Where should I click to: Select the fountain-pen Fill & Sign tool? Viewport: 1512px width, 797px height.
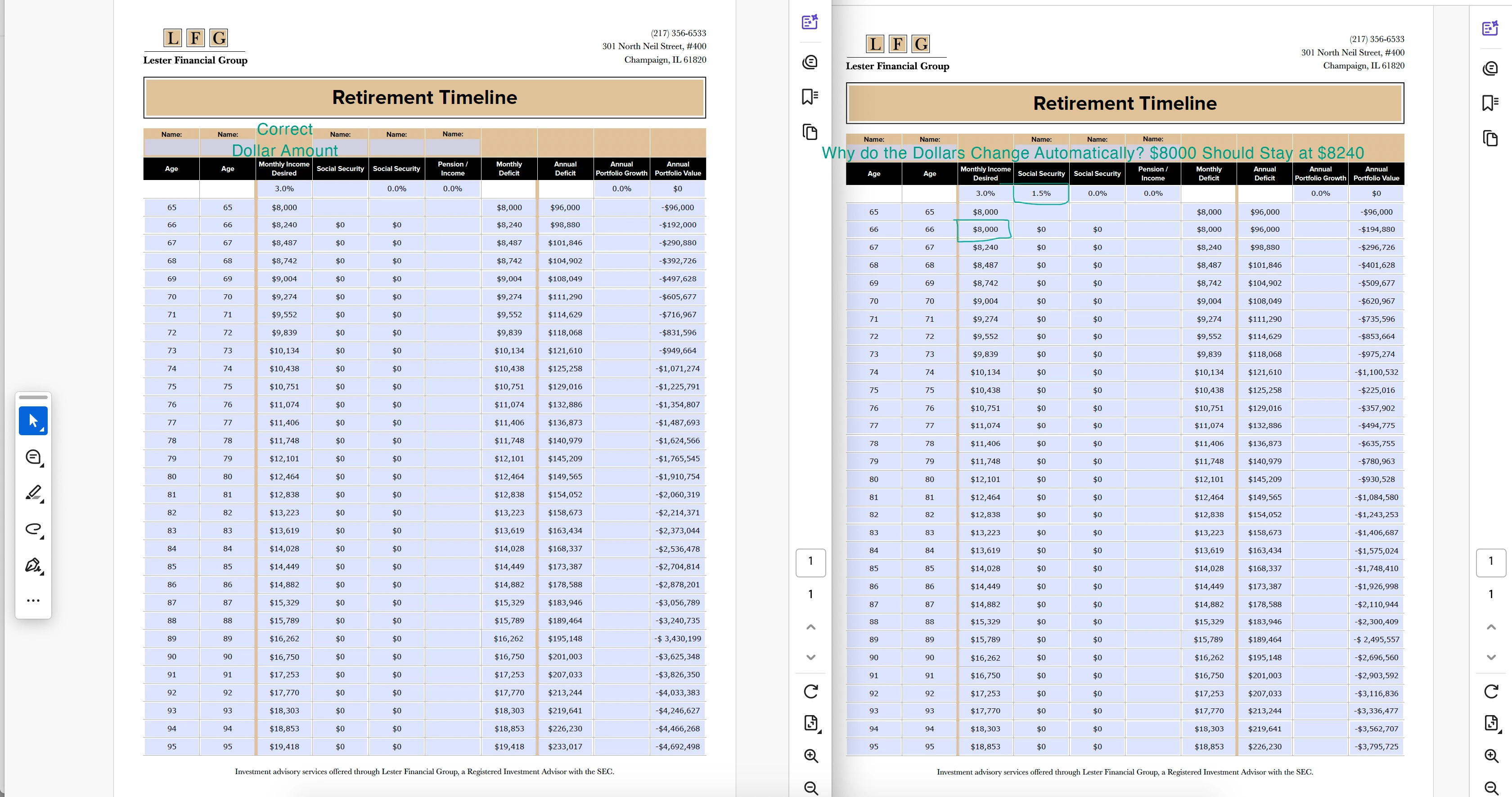[x=33, y=565]
